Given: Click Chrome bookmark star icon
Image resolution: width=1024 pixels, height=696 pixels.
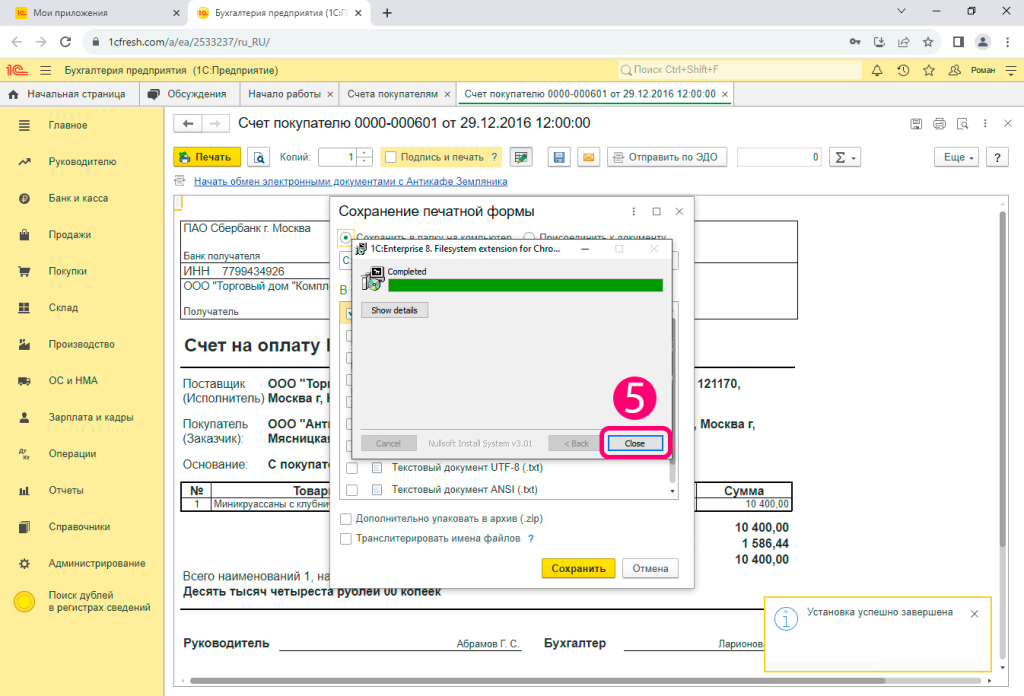Looking at the screenshot, I should [928, 42].
